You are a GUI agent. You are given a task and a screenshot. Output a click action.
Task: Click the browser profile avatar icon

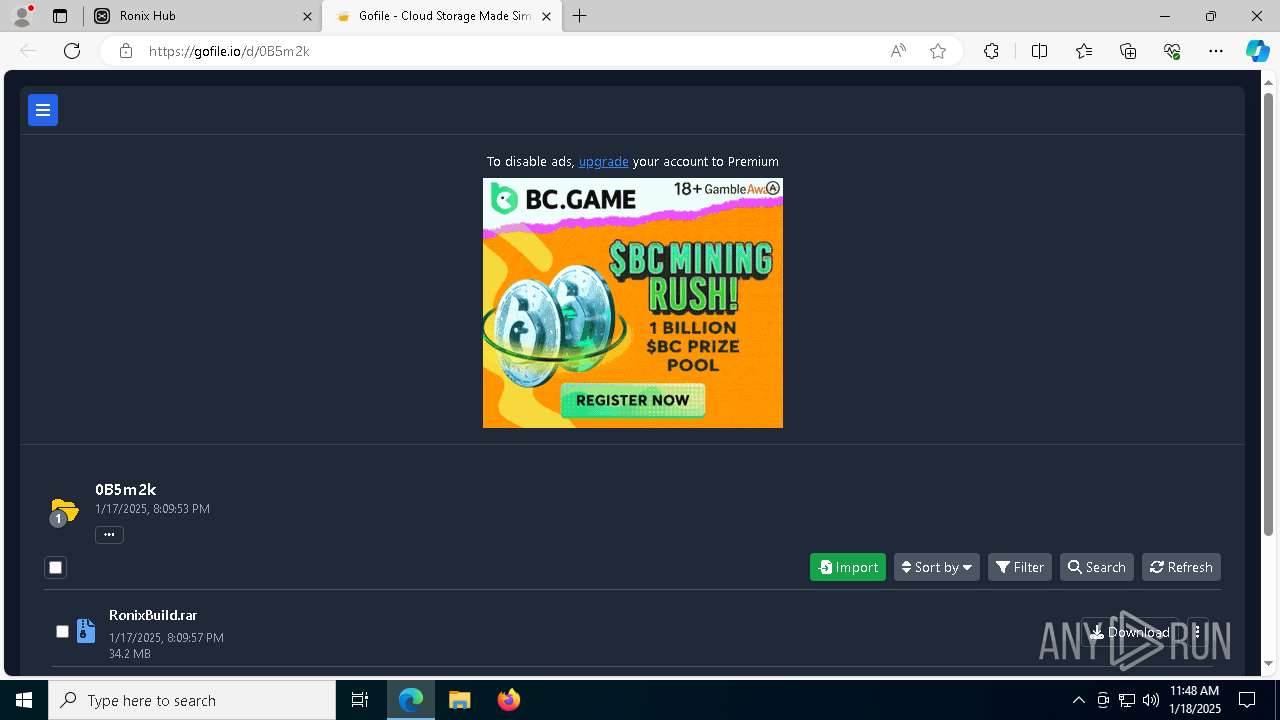(22, 16)
